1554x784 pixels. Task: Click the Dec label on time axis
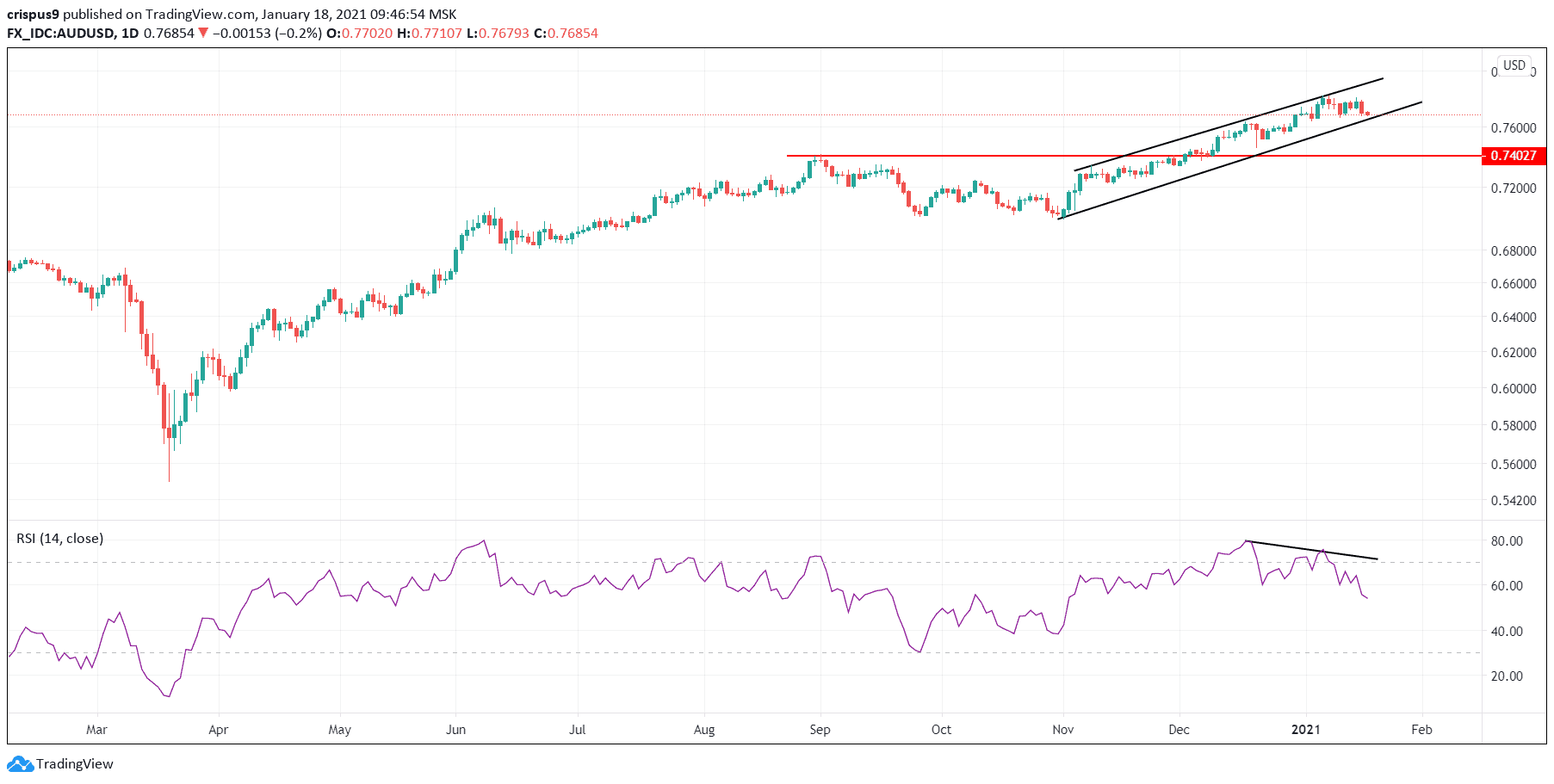pos(1179,730)
